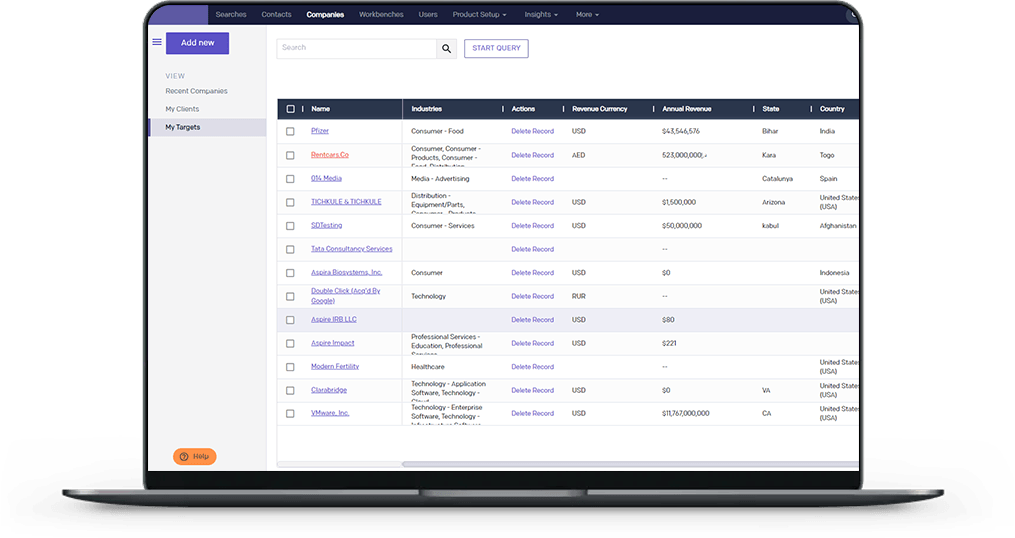Open the Workbenches tab

tap(381, 14)
